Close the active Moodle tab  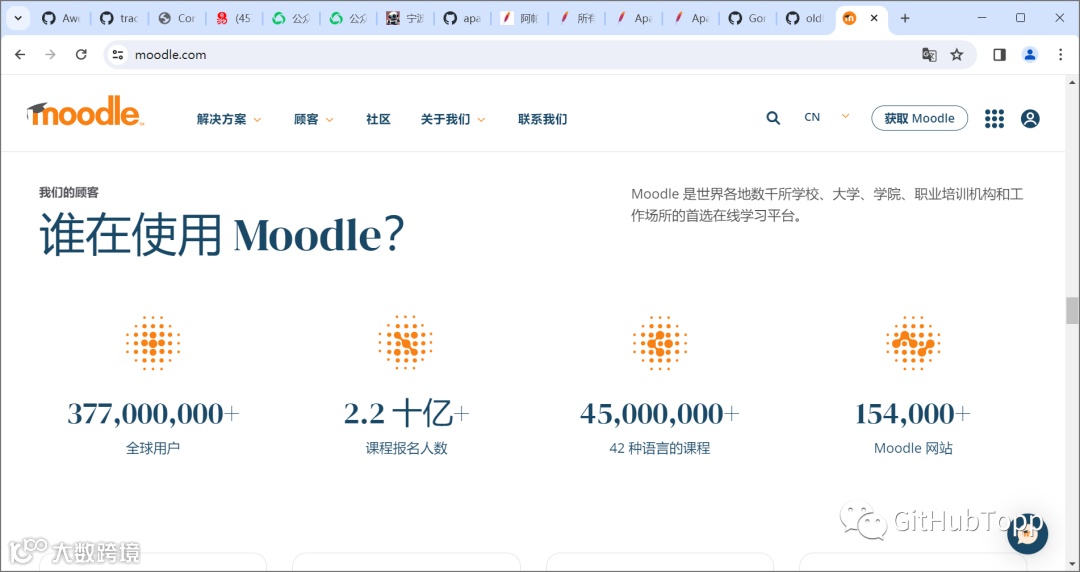(x=874, y=19)
